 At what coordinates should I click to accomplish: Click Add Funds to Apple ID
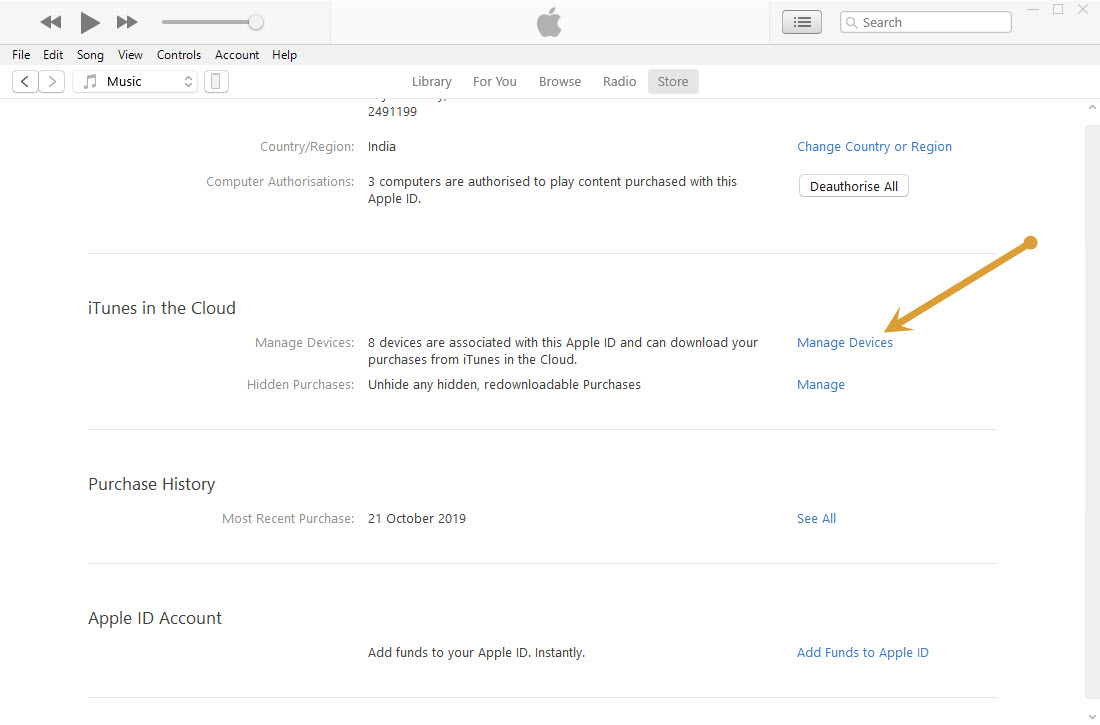click(862, 653)
